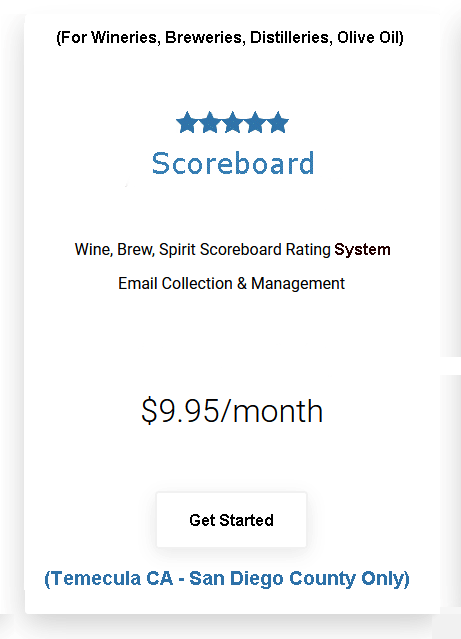Viewport: 461px width, 639px height.
Task: Click the blue Scoreboard plan title
Action: [x=233, y=163]
